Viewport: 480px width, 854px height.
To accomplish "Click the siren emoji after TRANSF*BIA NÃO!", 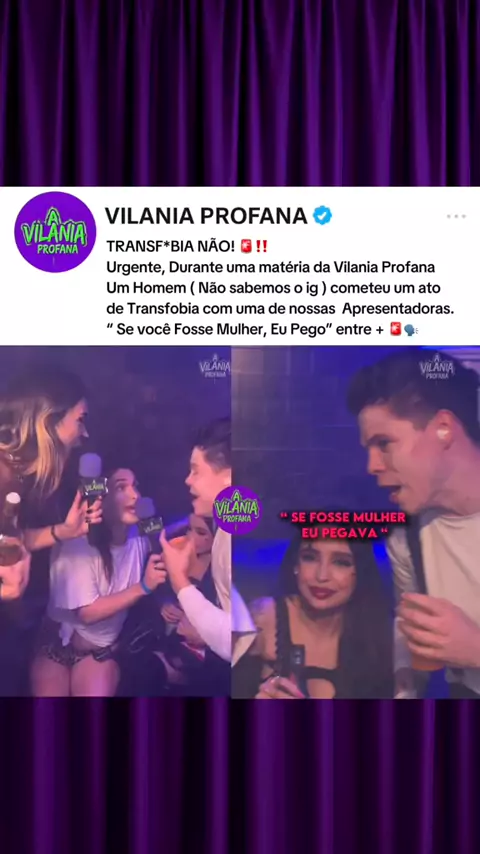I will pos(246,247).
